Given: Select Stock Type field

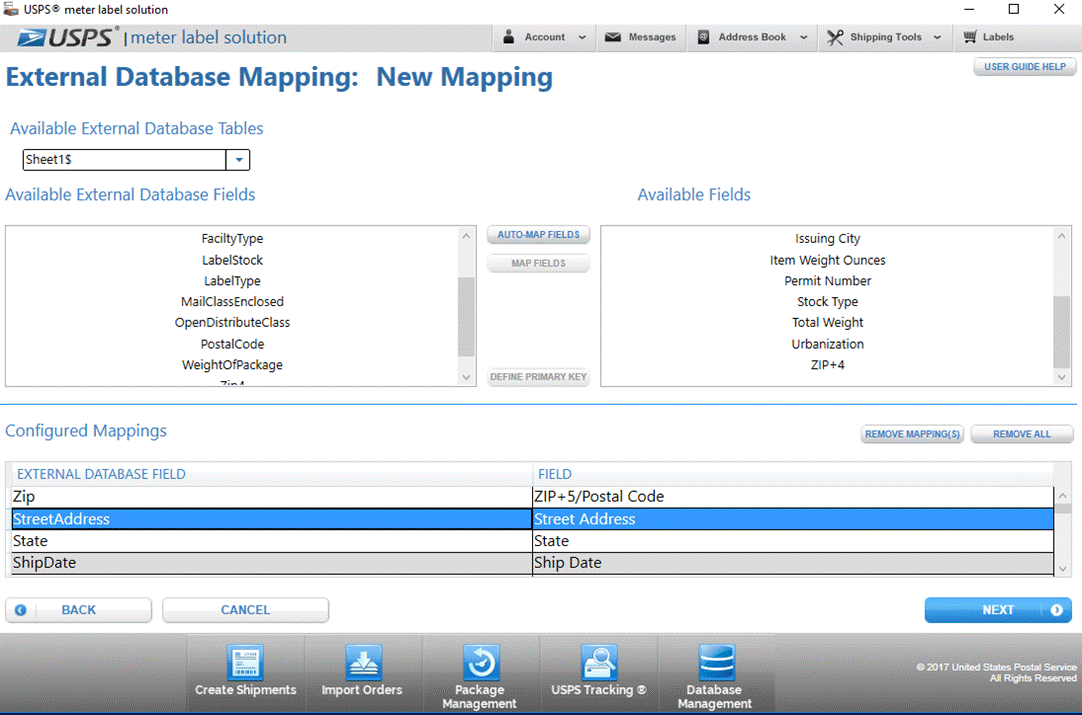Looking at the screenshot, I should [827, 302].
